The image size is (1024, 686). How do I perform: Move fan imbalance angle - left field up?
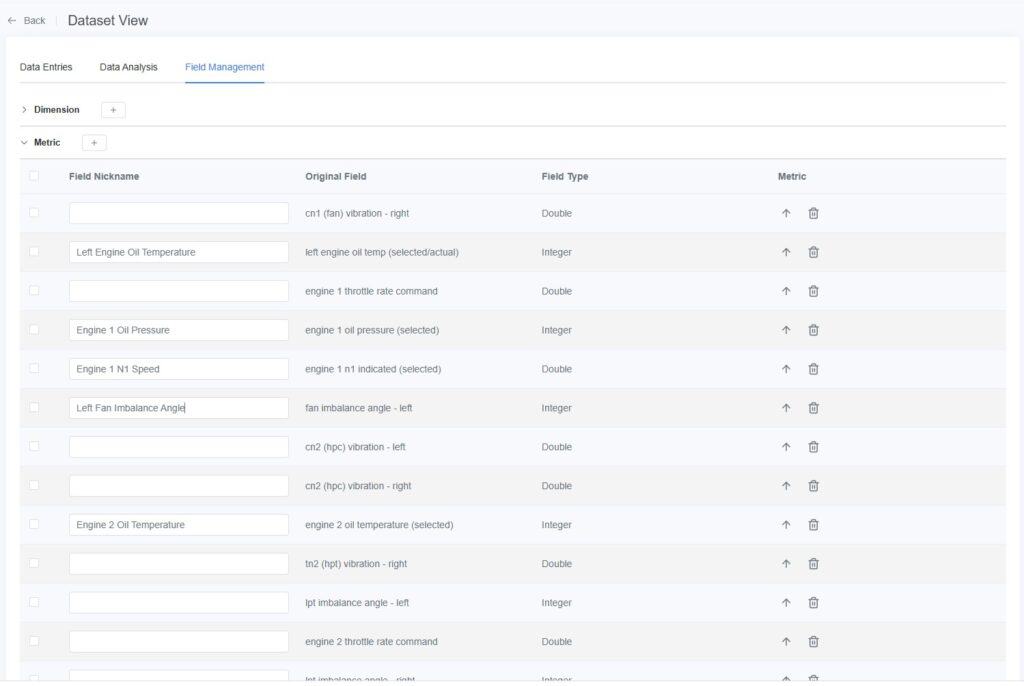[786, 408]
